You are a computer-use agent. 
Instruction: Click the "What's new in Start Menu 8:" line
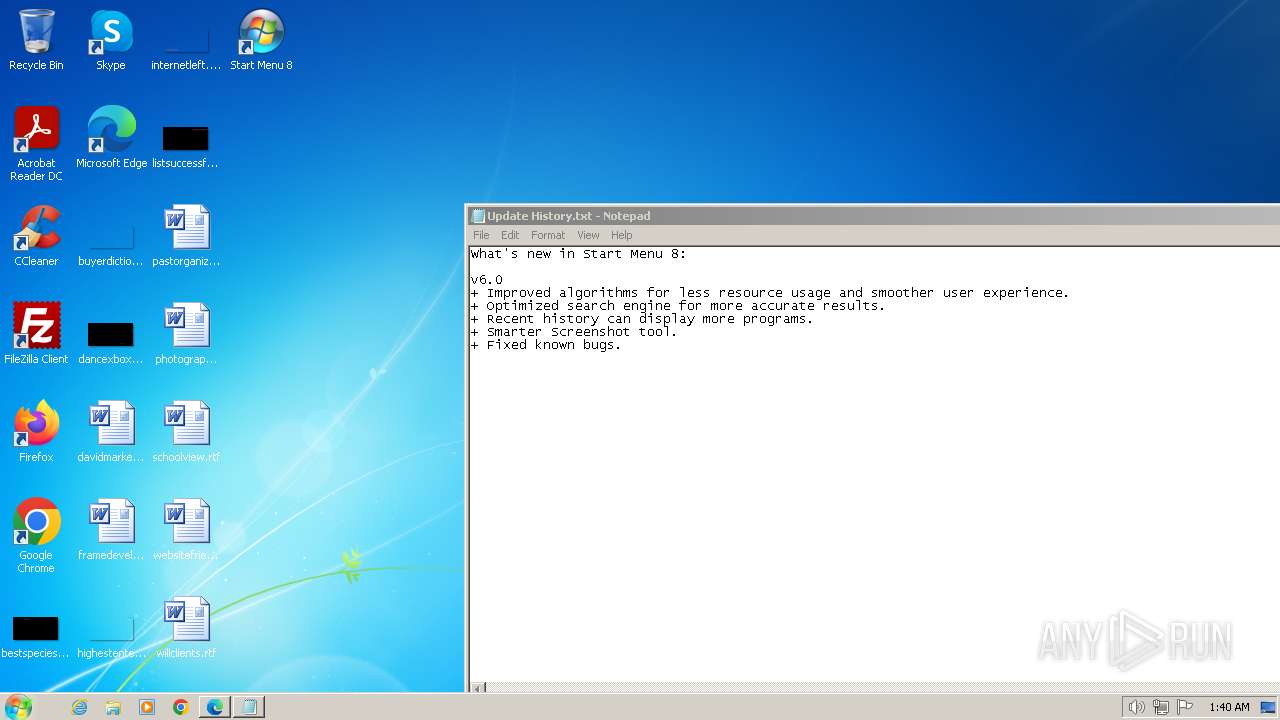click(x=578, y=254)
